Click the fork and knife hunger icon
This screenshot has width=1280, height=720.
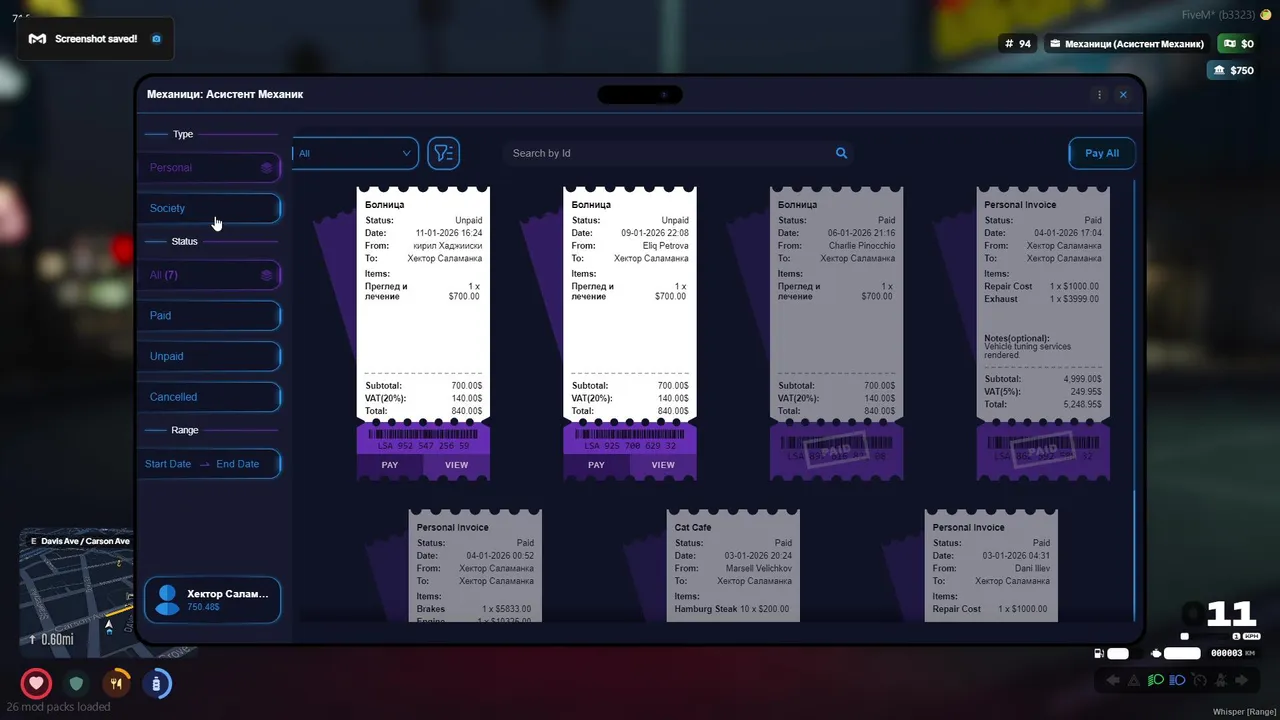pos(117,684)
